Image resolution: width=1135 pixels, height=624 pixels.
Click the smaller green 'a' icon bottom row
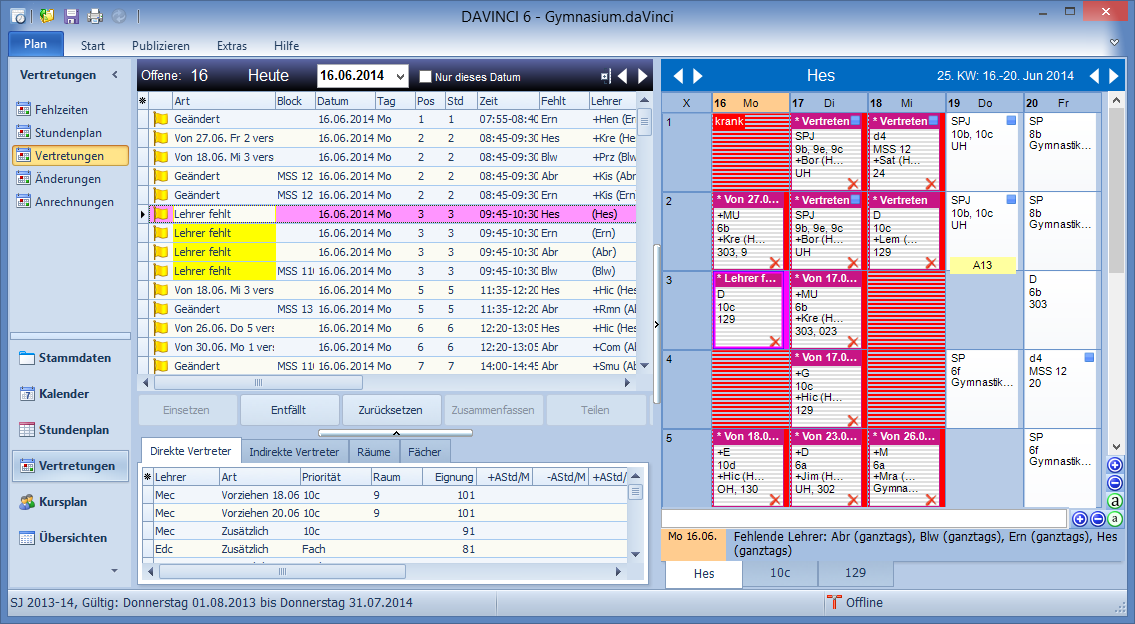pyautogui.click(x=1115, y=518)
